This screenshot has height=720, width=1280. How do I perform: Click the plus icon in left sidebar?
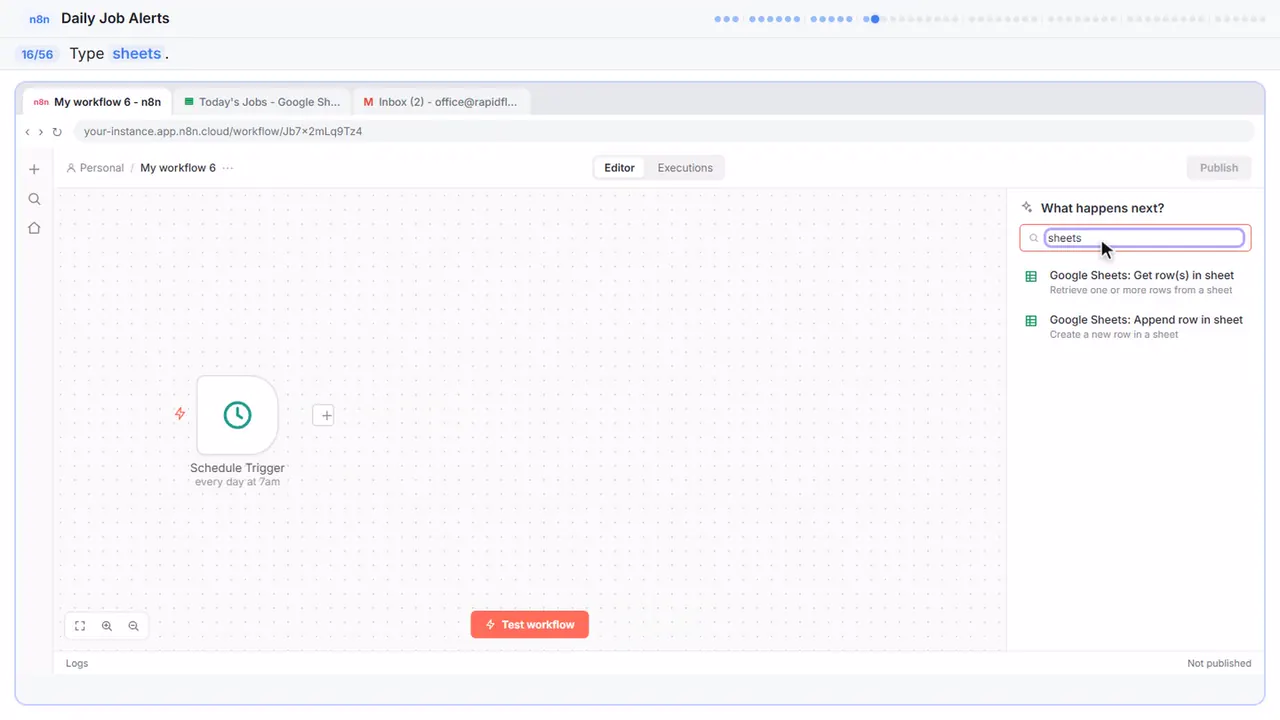[34, 169]
